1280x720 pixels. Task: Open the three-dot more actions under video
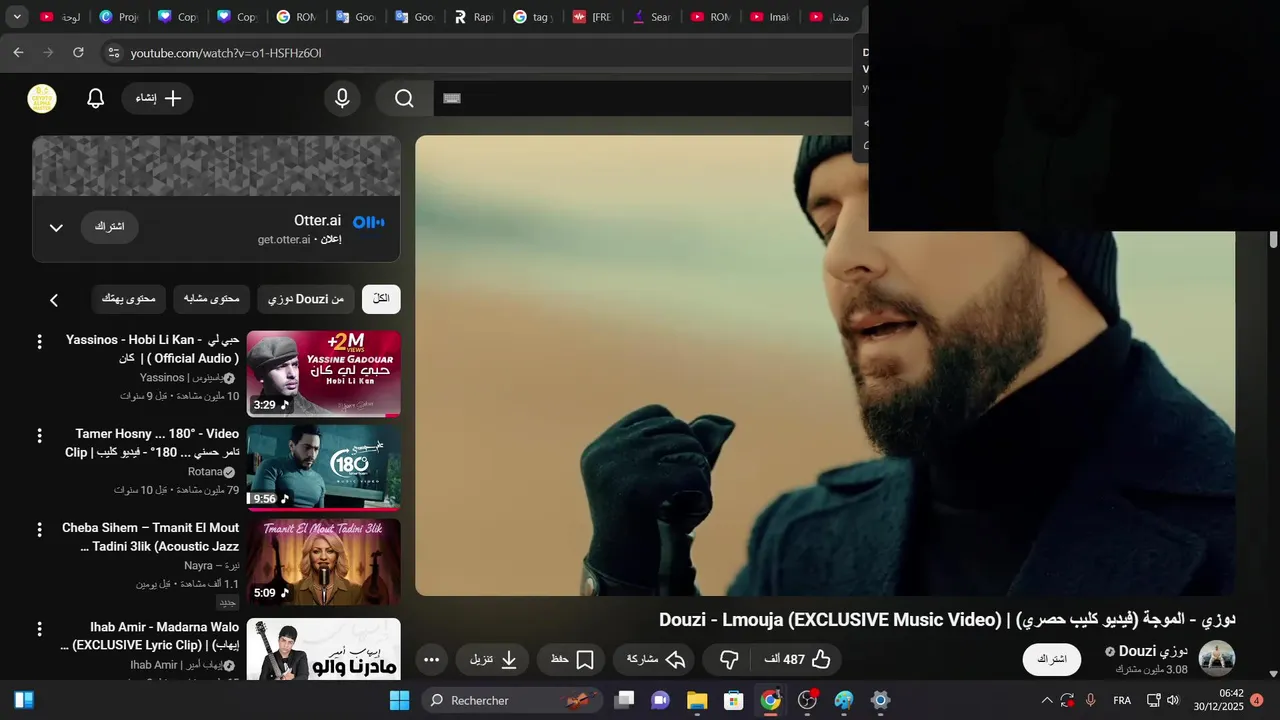431,659
